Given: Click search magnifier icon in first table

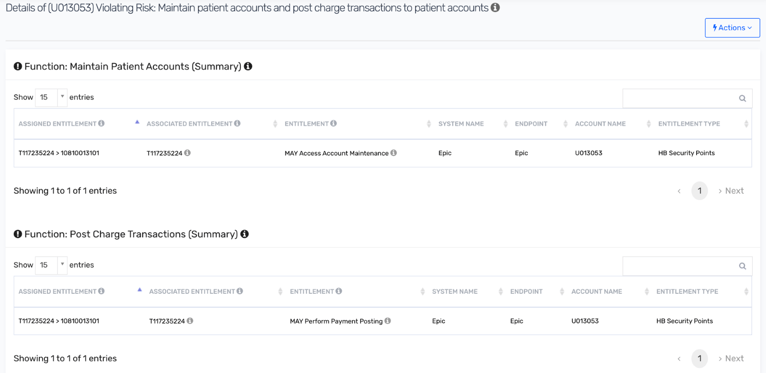Looking at the screenshot, I should [x=742, y=98].
